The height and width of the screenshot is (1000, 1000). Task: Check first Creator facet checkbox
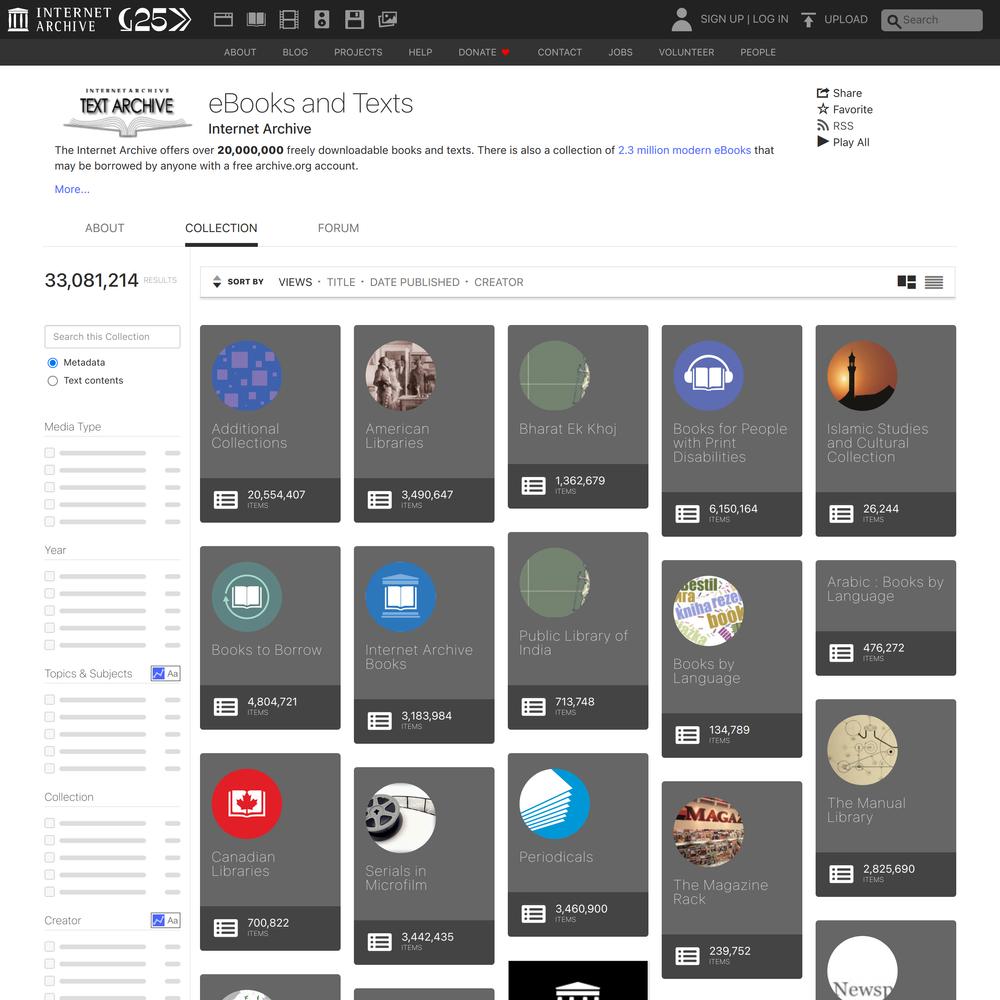coord(49,946)
